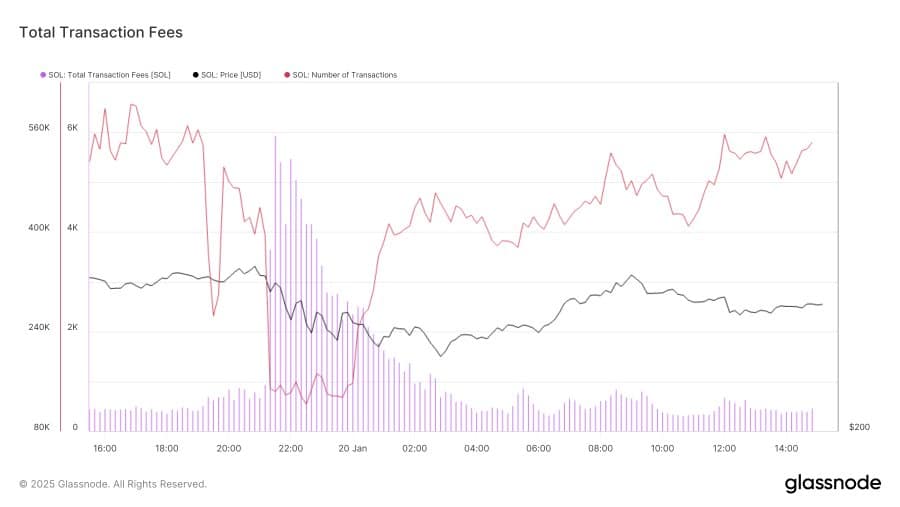Viewport: 900px width, 507px height.
Task: Click the 2025 Glassnode copyright text
Action: coord(113,484)
